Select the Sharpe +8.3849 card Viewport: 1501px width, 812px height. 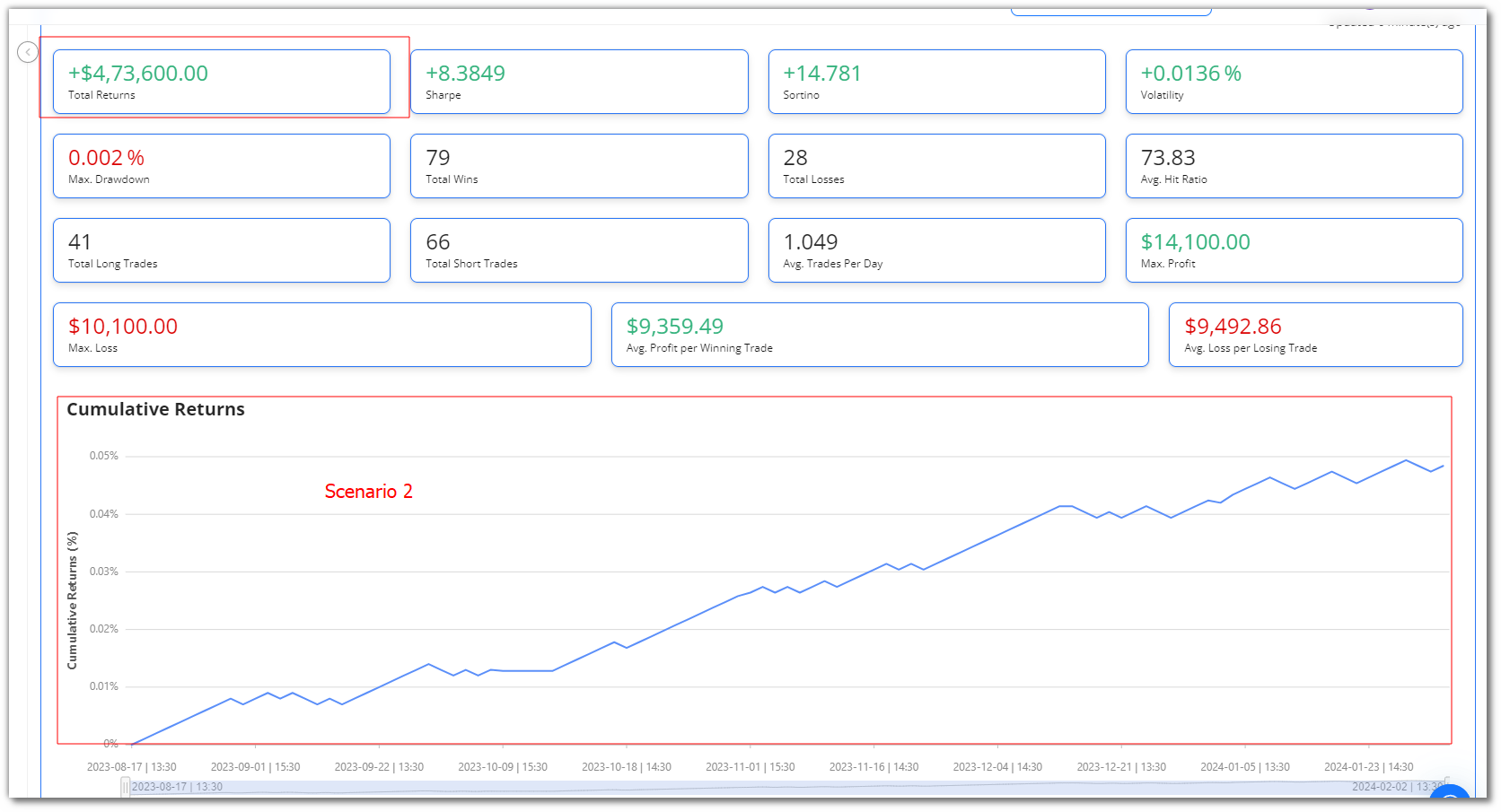579,82
